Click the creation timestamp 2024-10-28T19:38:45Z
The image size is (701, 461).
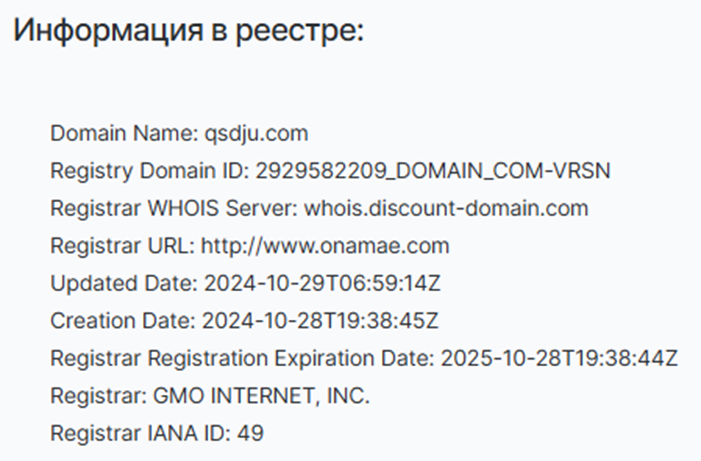(320, 321)
